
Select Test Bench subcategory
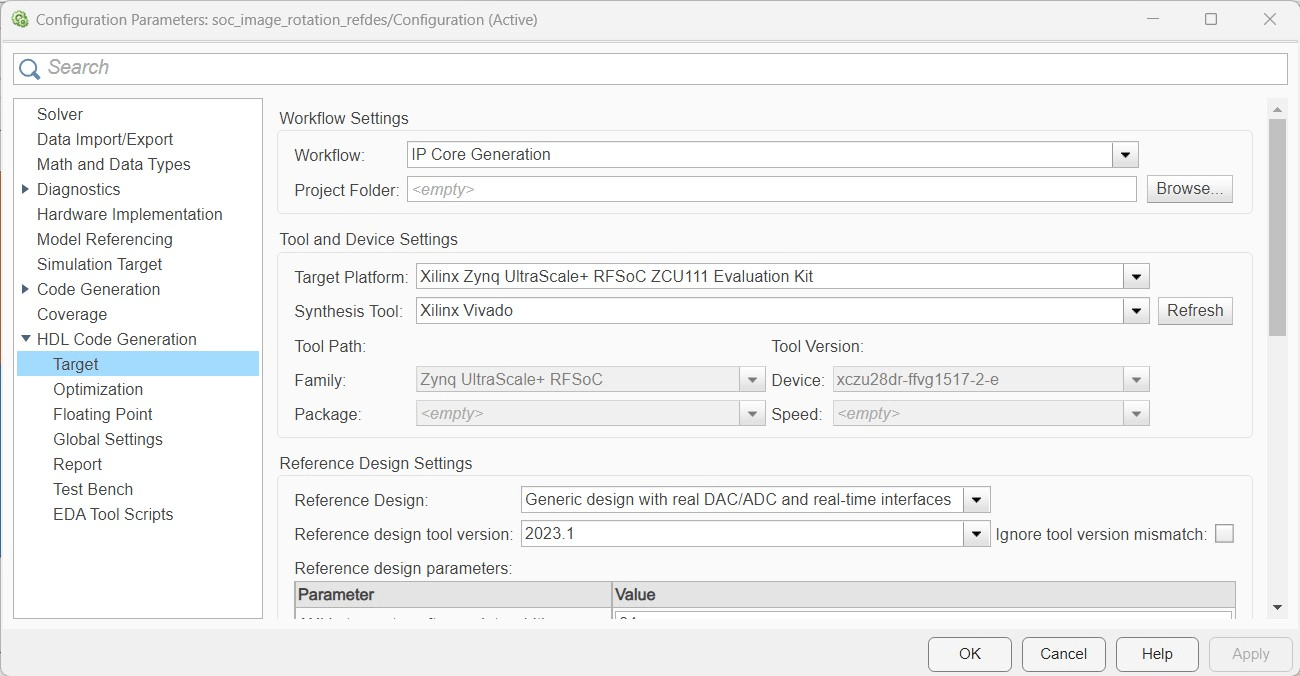pyautogui.click(x=93, y=489)
